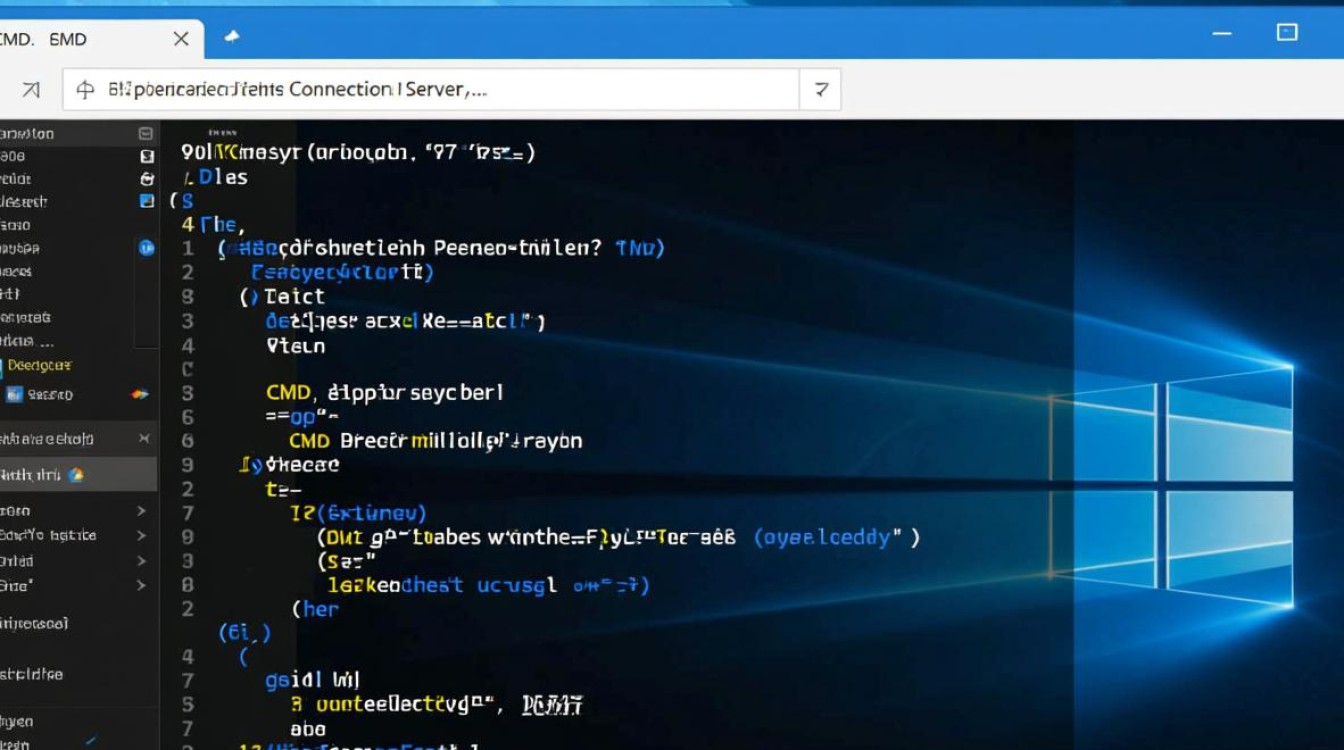The width and height of the screenshot is (1344, 750).
Task: Click the blue folder icon below the yellow sidebar label
Action: click(x=14, y=394)
